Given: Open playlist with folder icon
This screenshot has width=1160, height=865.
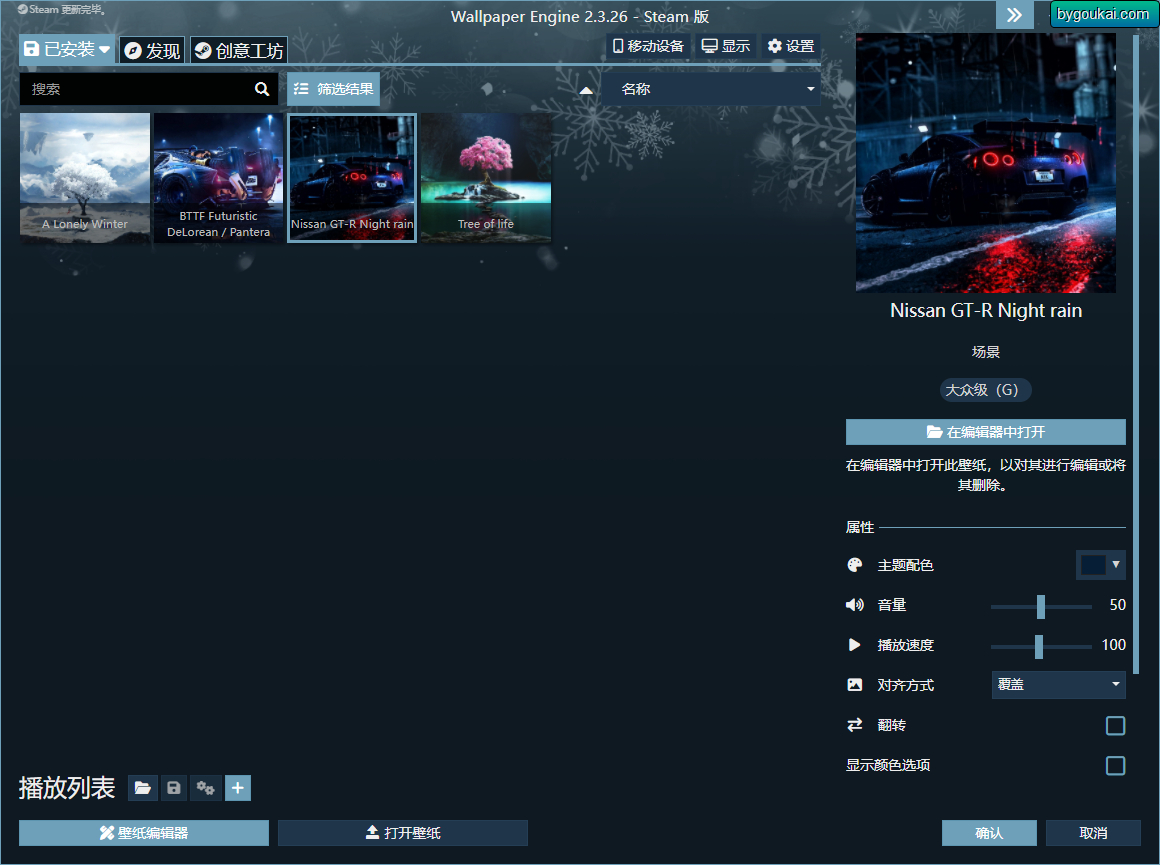Looking at the screenshot, I should pyautogui.click(x=143, y=788).
